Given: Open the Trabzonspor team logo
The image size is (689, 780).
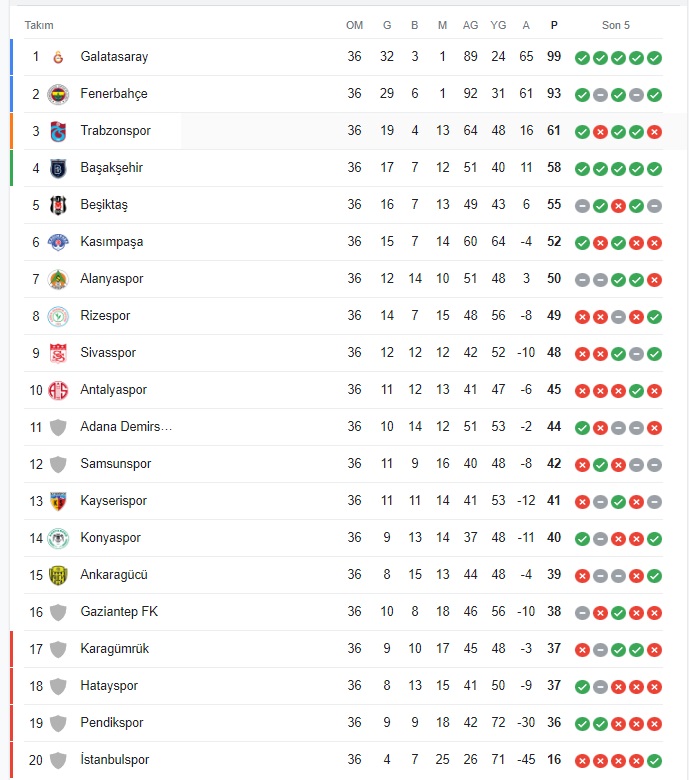Looking at the screenshot, I should 58,131.
